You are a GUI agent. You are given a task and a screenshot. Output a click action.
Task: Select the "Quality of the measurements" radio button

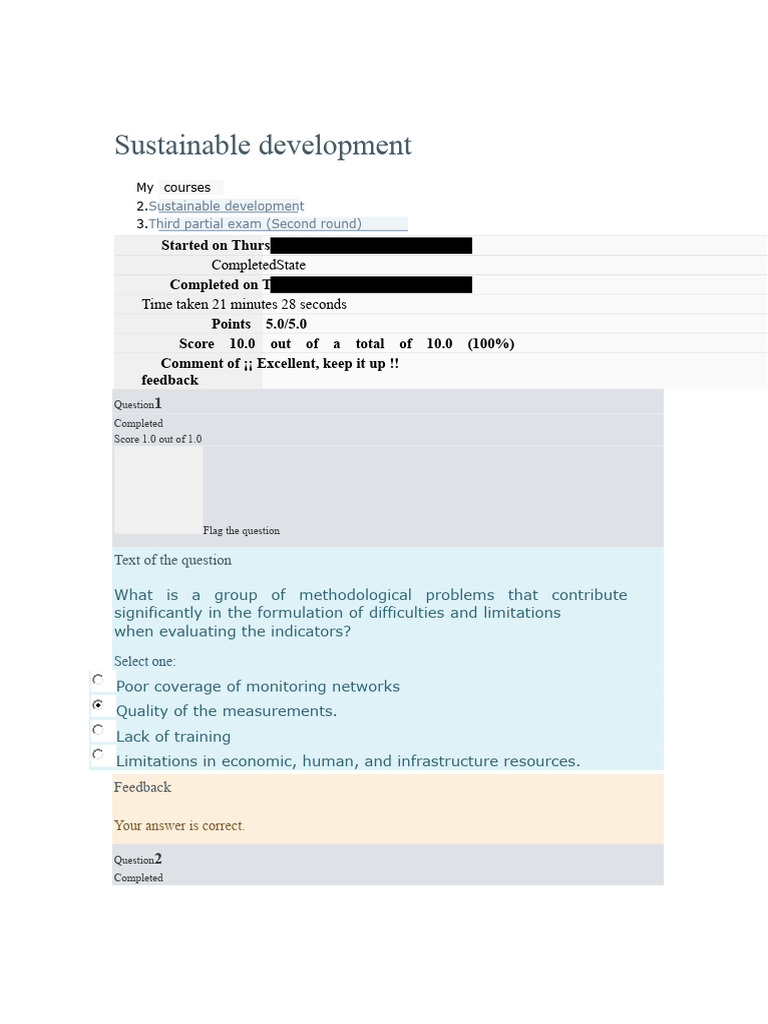click(98, 705)
